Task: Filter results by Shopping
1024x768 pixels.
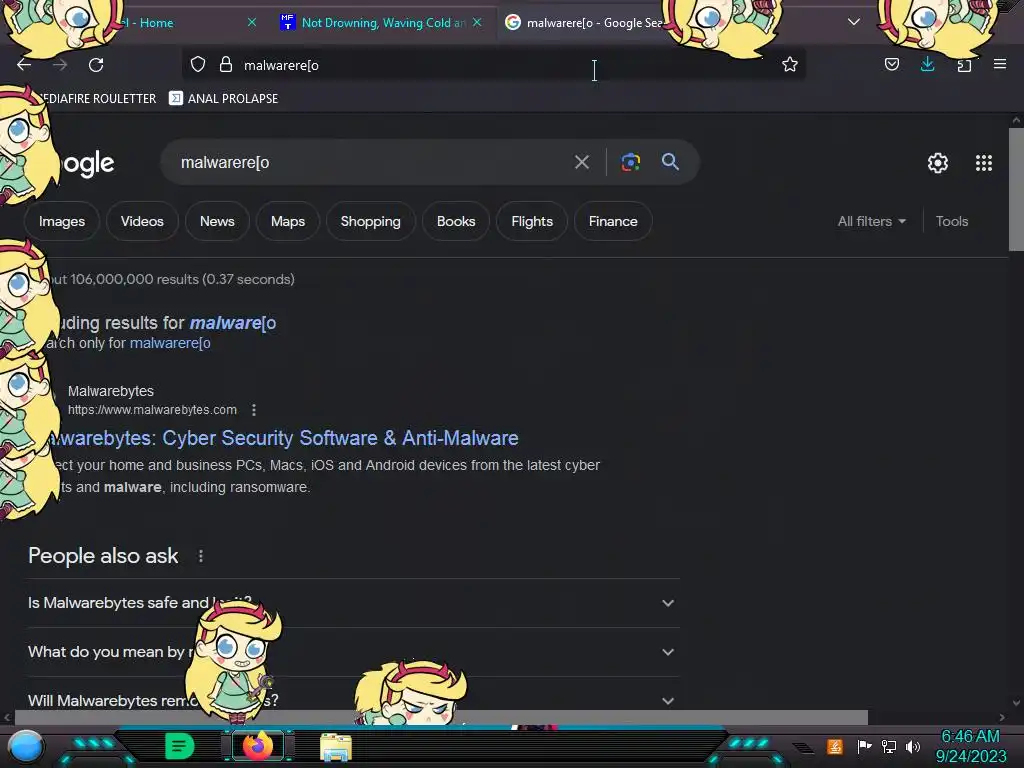Action: 370,221
